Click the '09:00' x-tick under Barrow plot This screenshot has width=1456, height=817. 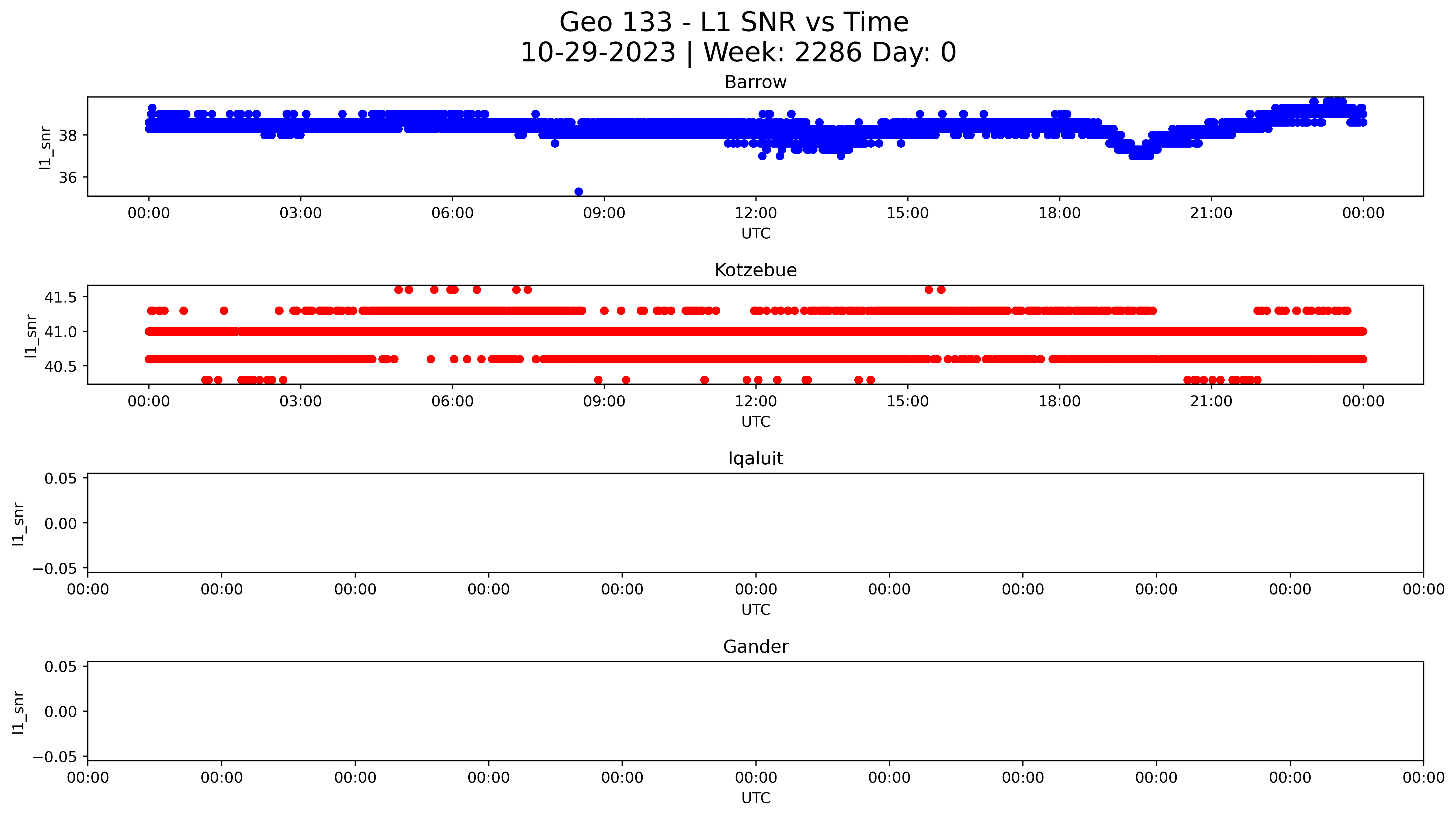pyautogui.click(x=604, y=213)
